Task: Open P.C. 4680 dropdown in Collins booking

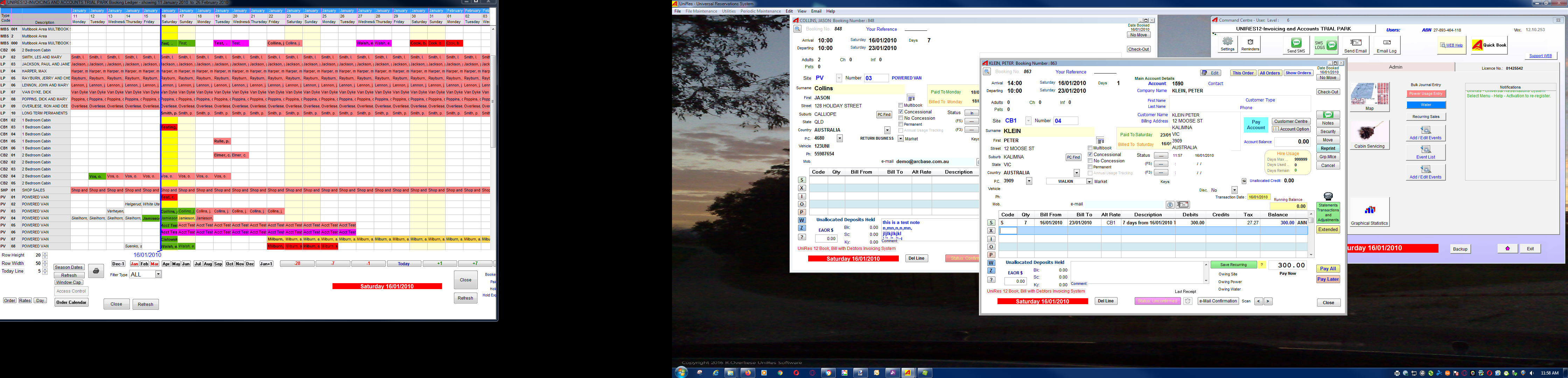Action: [x=839, y=139]
